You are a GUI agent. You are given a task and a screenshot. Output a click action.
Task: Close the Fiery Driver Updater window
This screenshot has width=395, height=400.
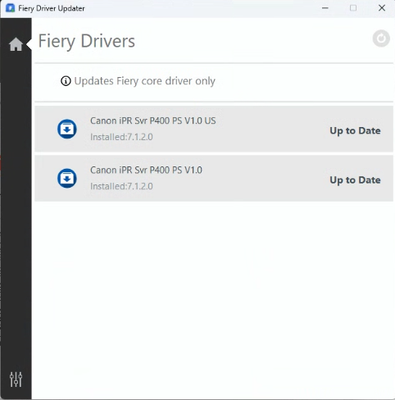382,8
